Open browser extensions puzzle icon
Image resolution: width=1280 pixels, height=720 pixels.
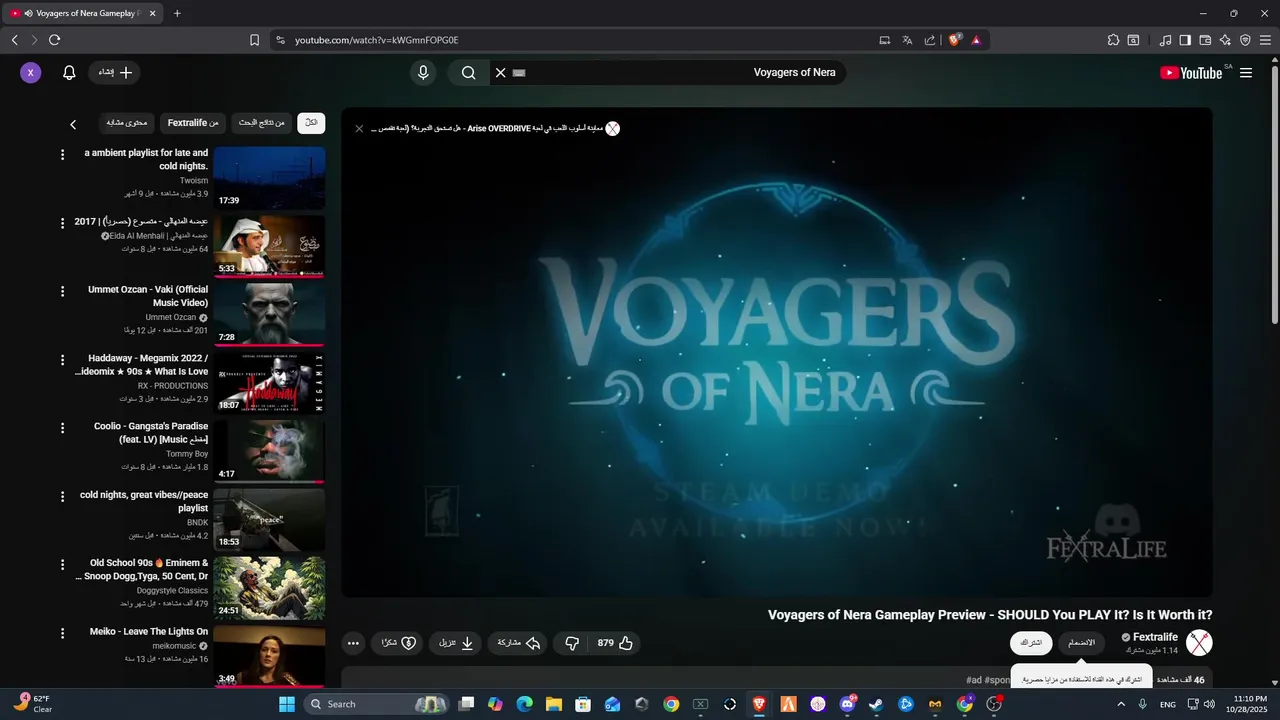click(x=1113, y=40)
